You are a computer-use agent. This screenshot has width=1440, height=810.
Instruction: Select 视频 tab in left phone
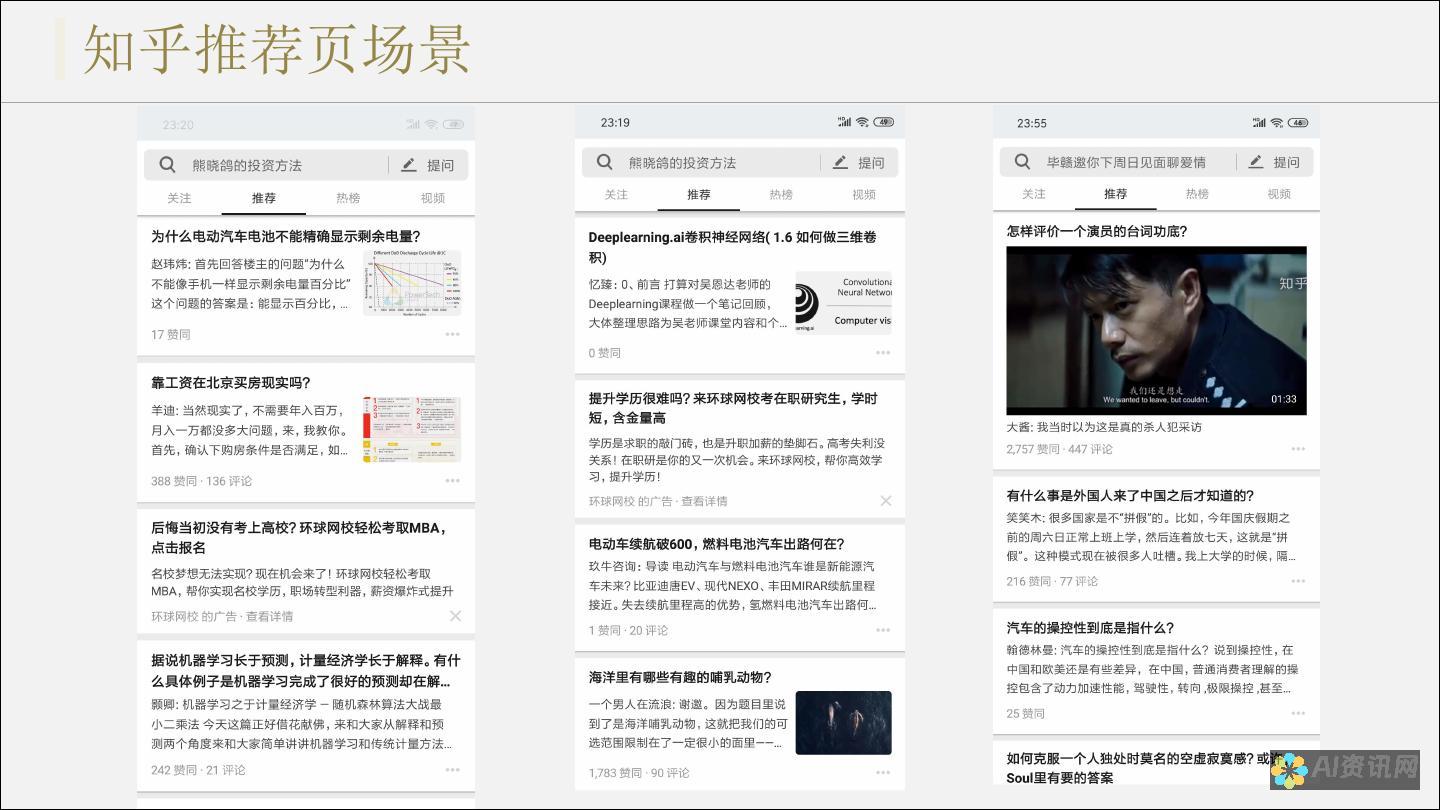click(x=433, y=198)
